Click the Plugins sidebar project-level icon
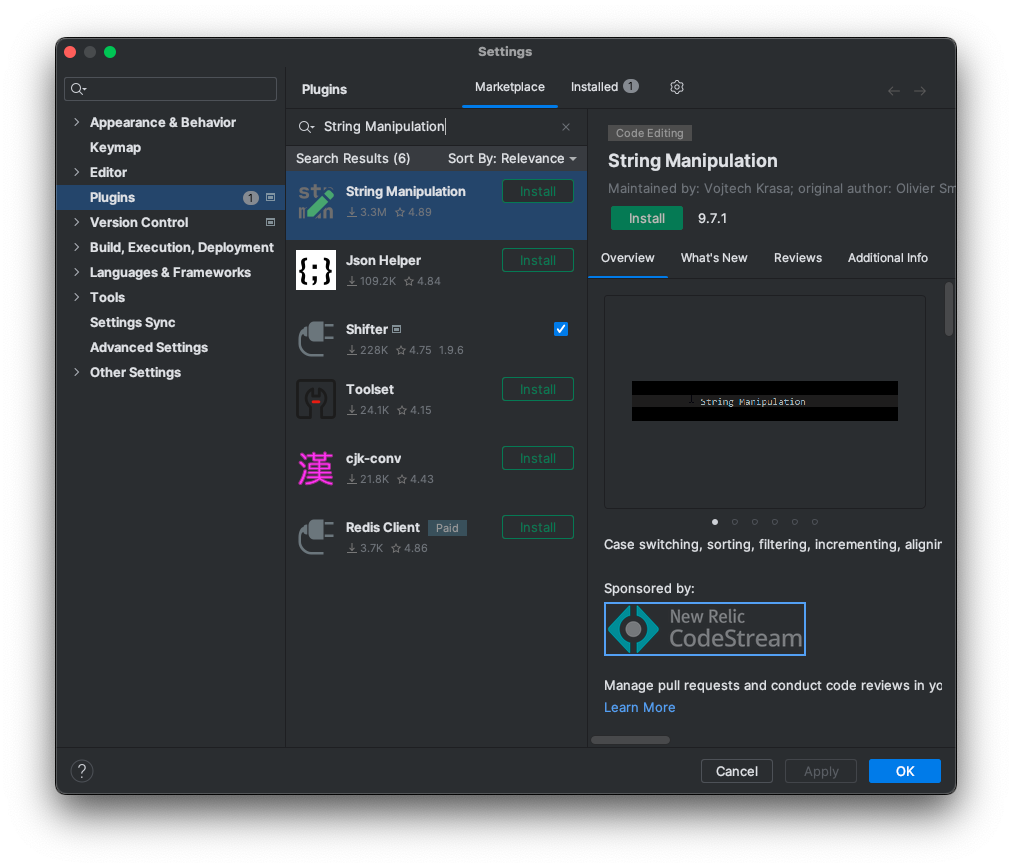 [270, 197]
